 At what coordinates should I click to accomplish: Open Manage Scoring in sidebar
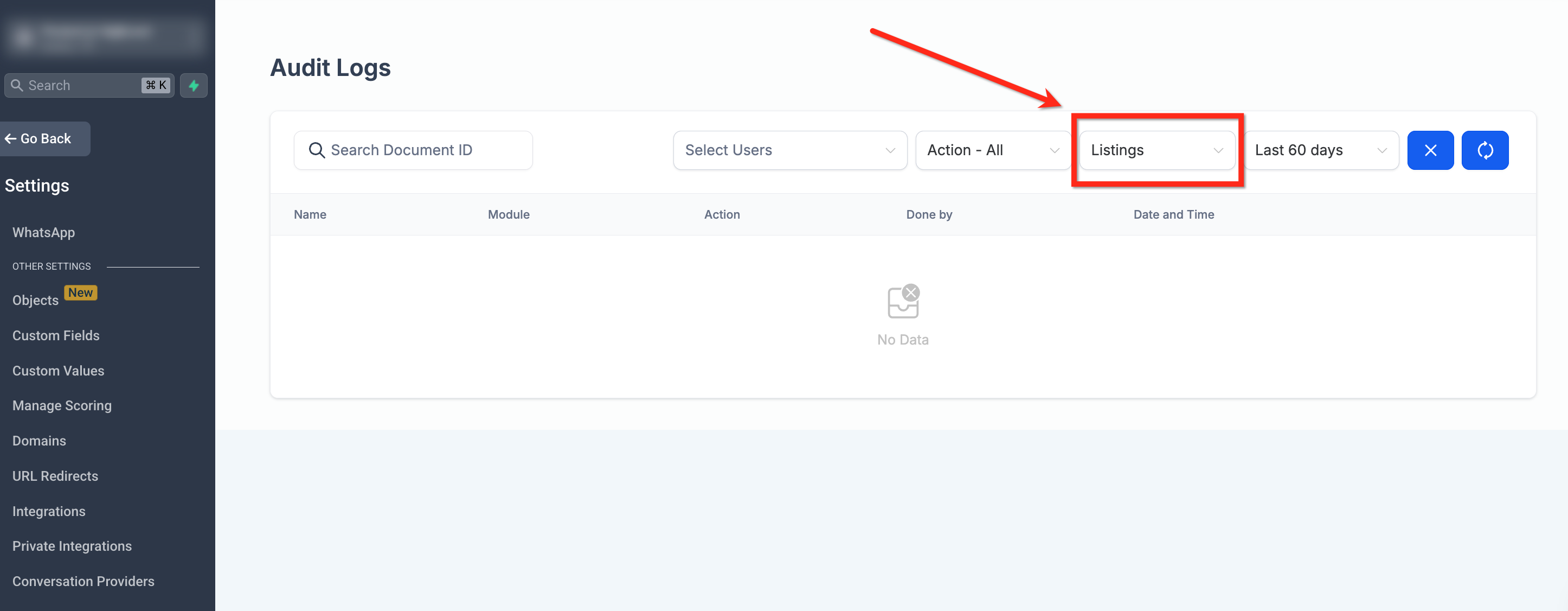pyautogui.click(x=62, y=405)
